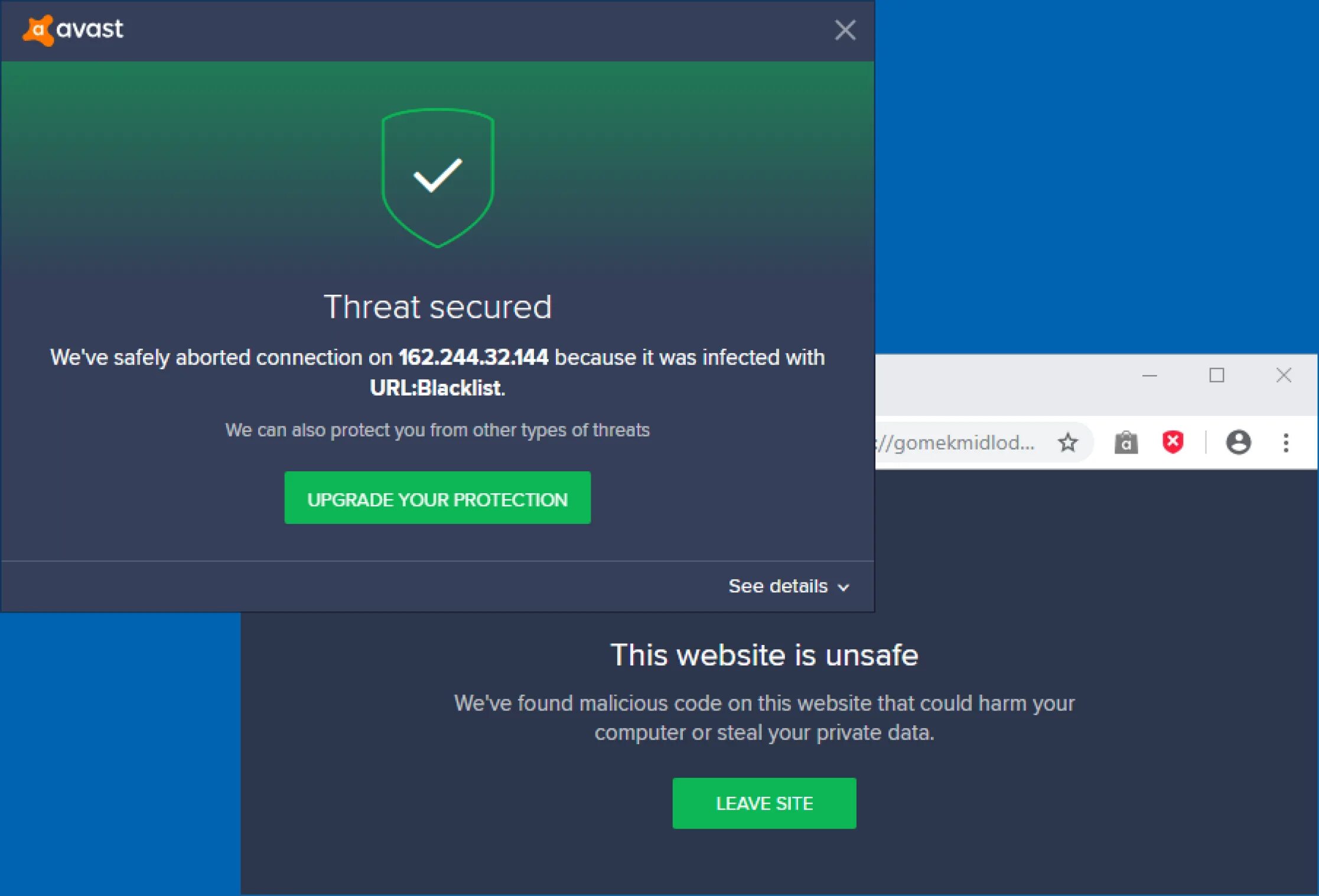Minimize the browser window

coord(1149,376)
